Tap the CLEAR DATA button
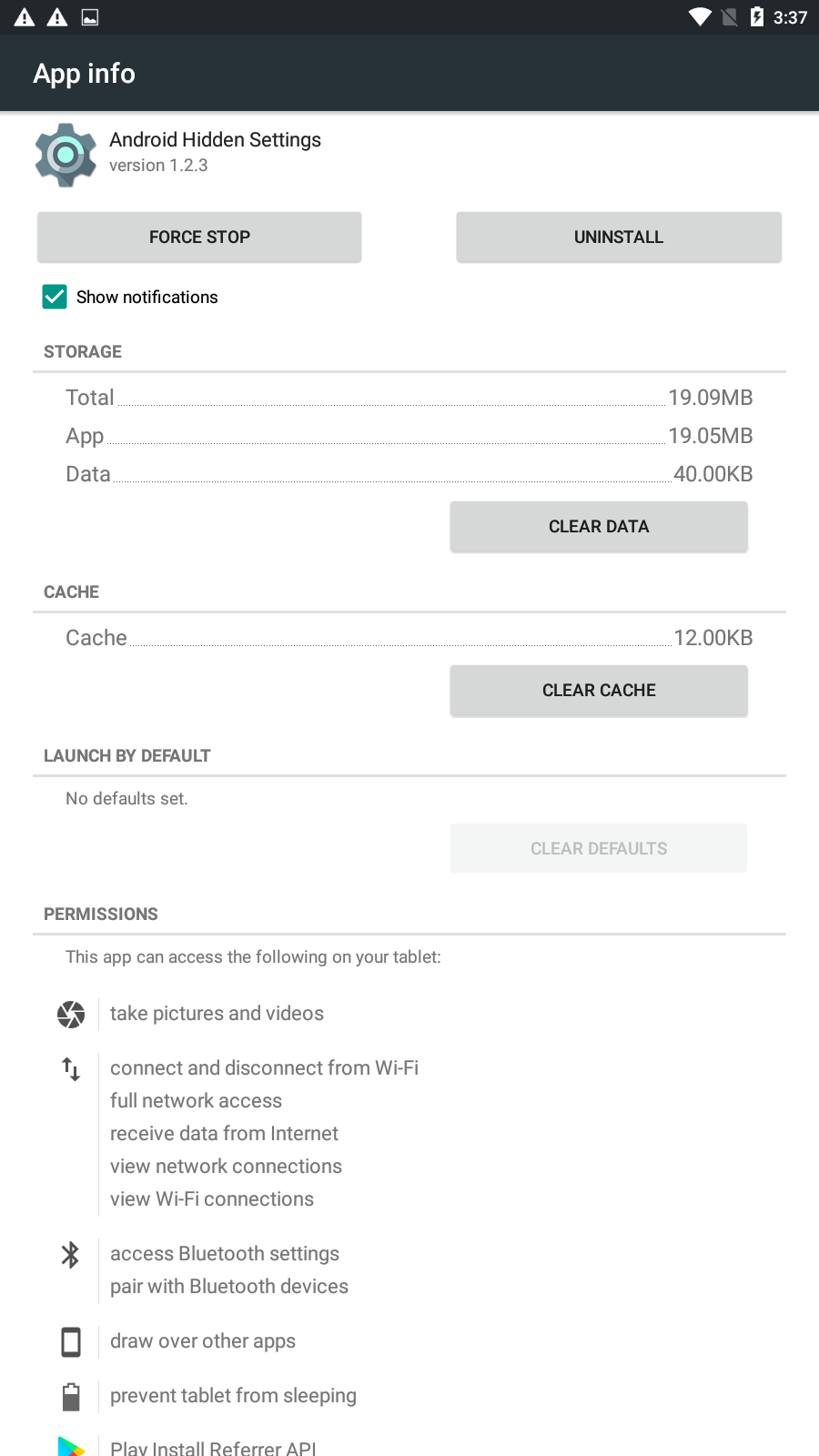 click(599, 527)
